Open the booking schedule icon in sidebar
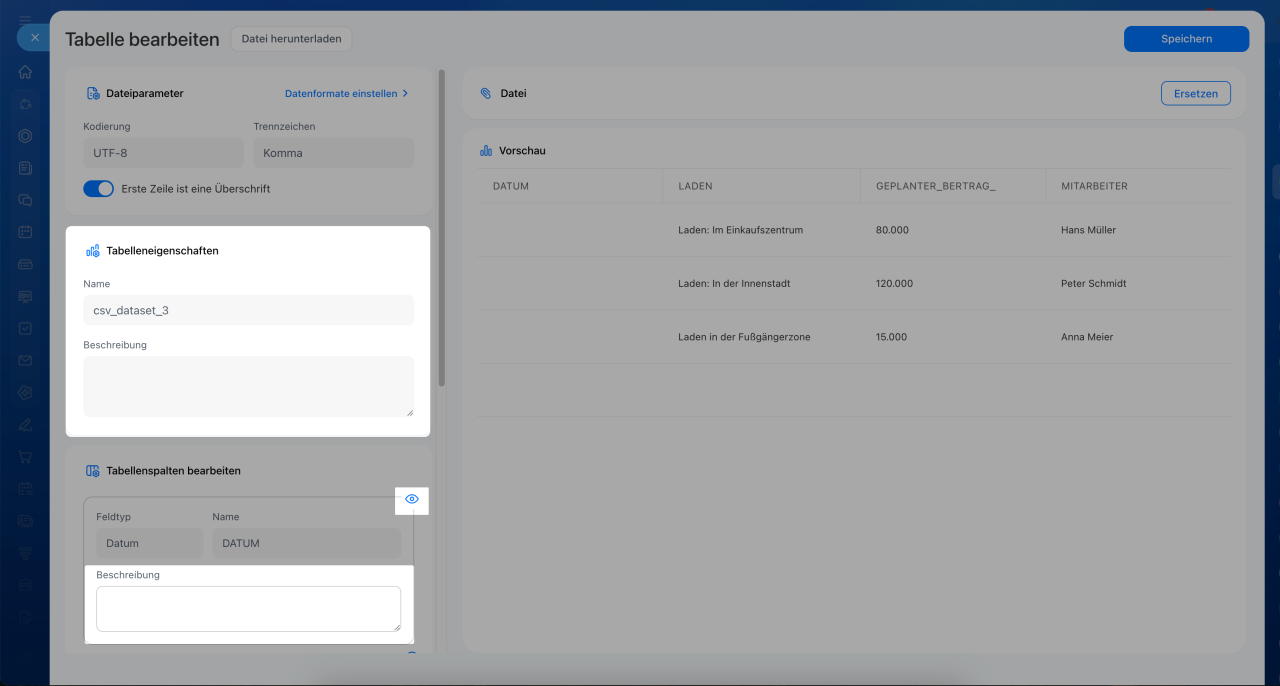The image size is (1280, 686). click(x=25, y=488)
